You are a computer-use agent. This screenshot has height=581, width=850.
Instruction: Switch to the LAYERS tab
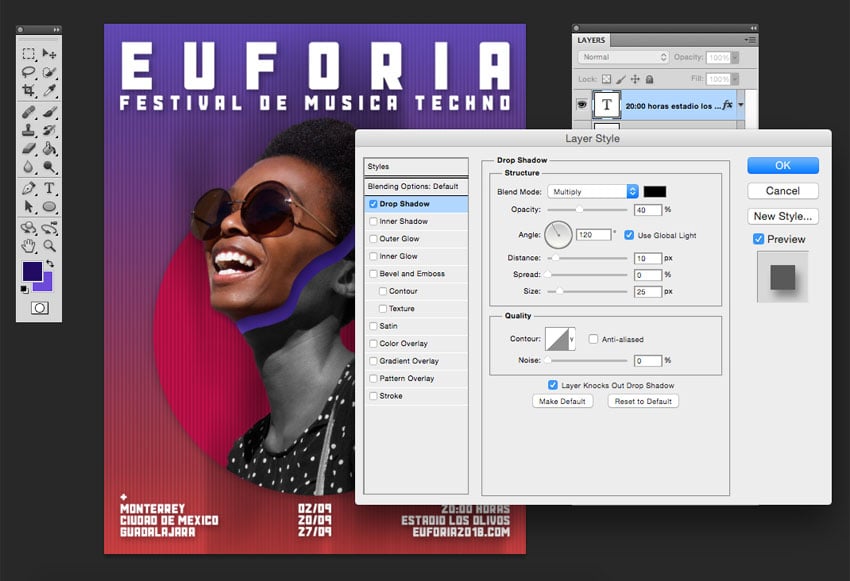pos(591,40)
